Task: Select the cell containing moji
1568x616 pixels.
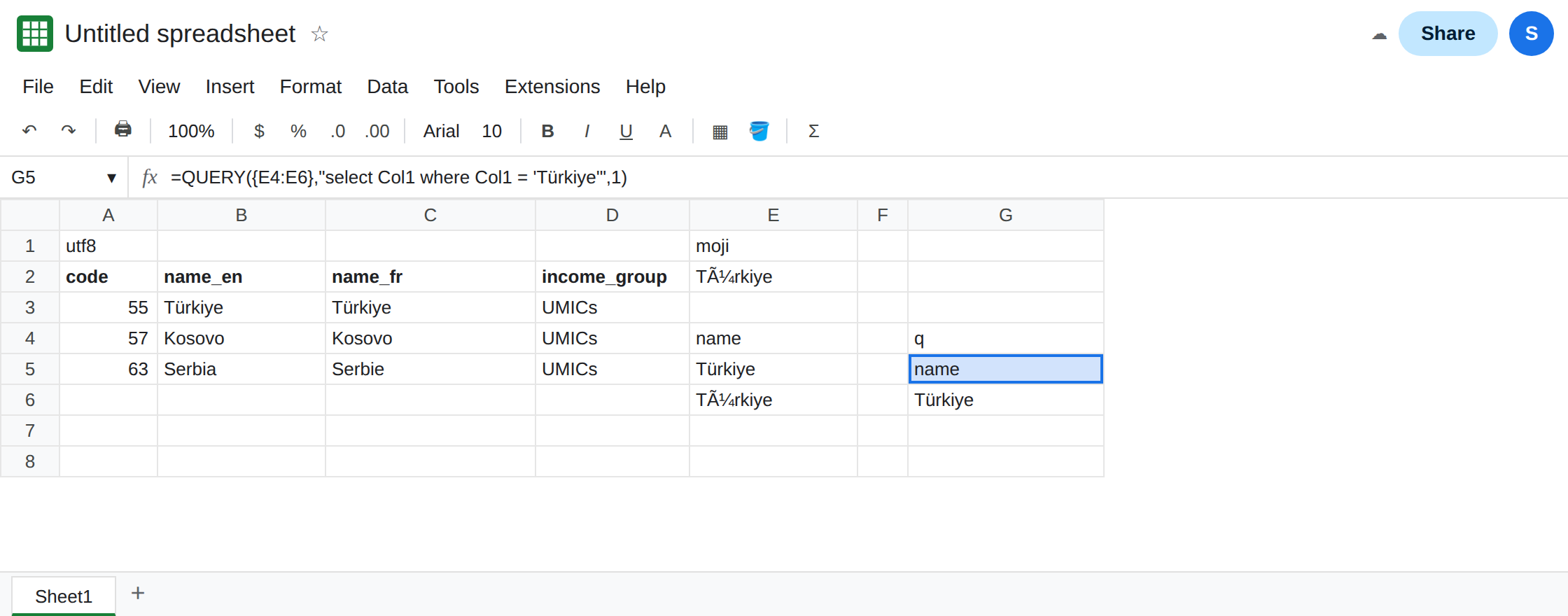Action: pyautogui.click(x=773, y=246)
